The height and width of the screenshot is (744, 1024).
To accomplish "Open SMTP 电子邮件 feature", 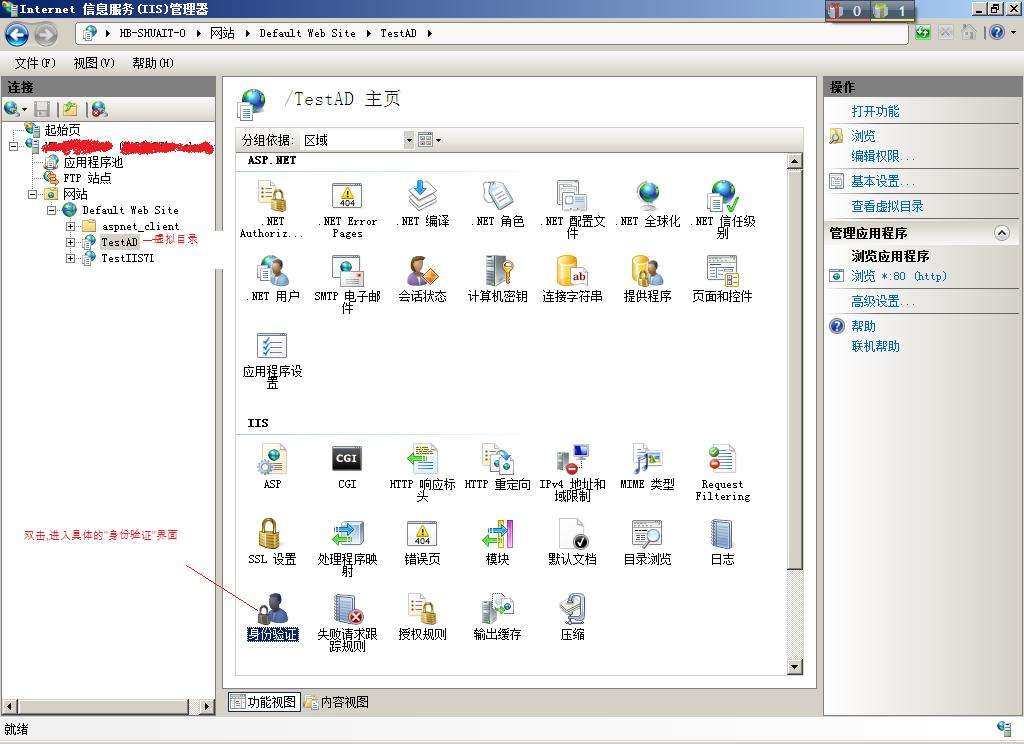I will (347, 284).
